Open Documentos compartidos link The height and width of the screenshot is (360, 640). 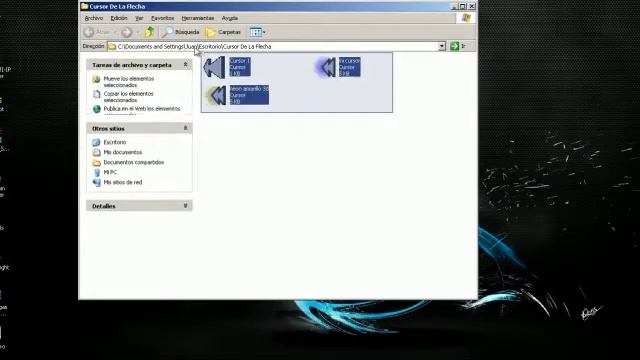point(133,162)
